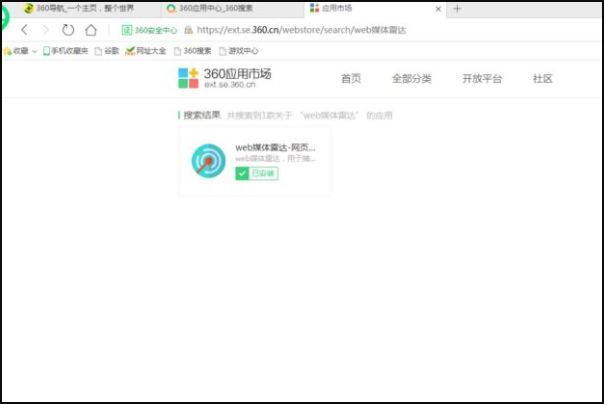Open 社区 in site navigation
The height and width of the screenshot is (404, 604).
point(543,79)
